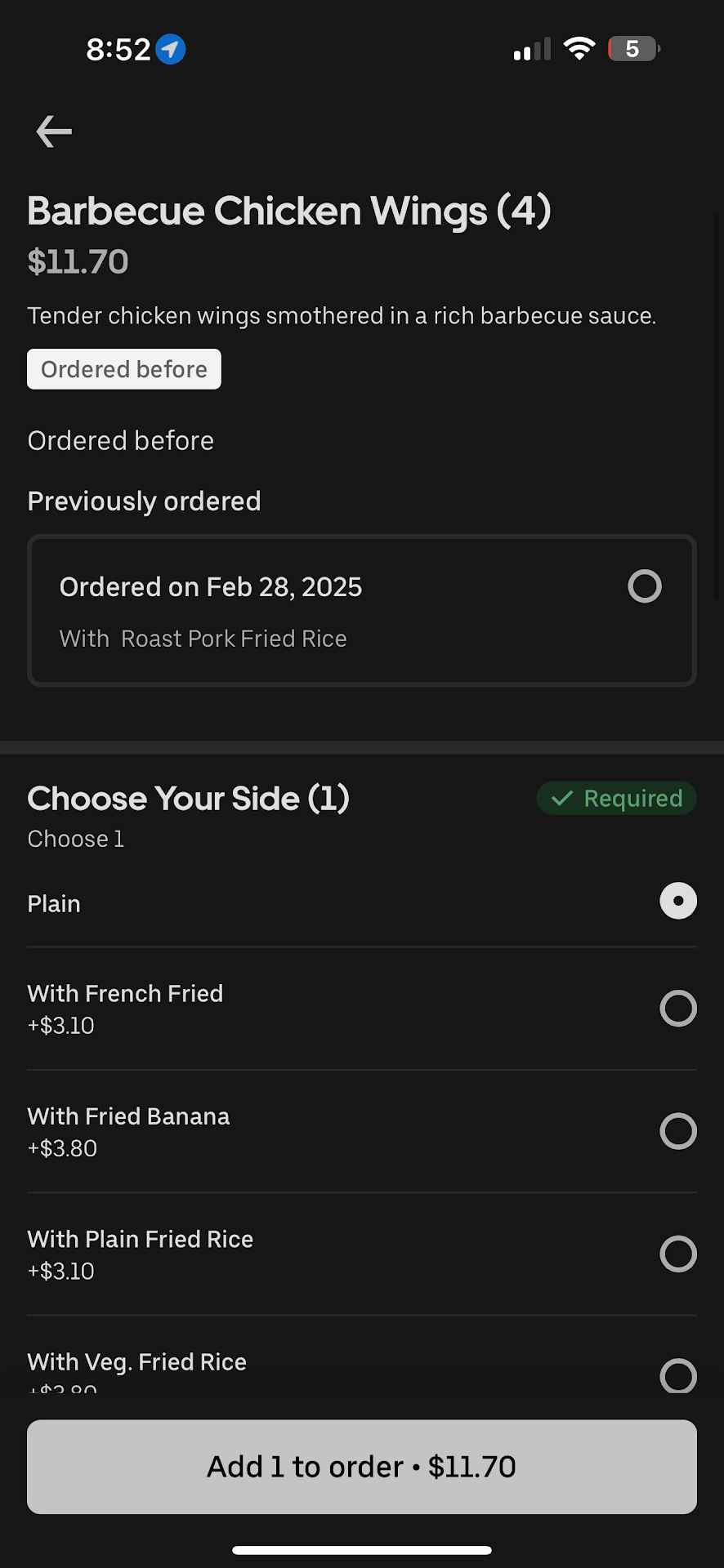Tap the $11.70 item price
The height and width of the screenshot is (1568, 724).
click(x=78, y=261)
